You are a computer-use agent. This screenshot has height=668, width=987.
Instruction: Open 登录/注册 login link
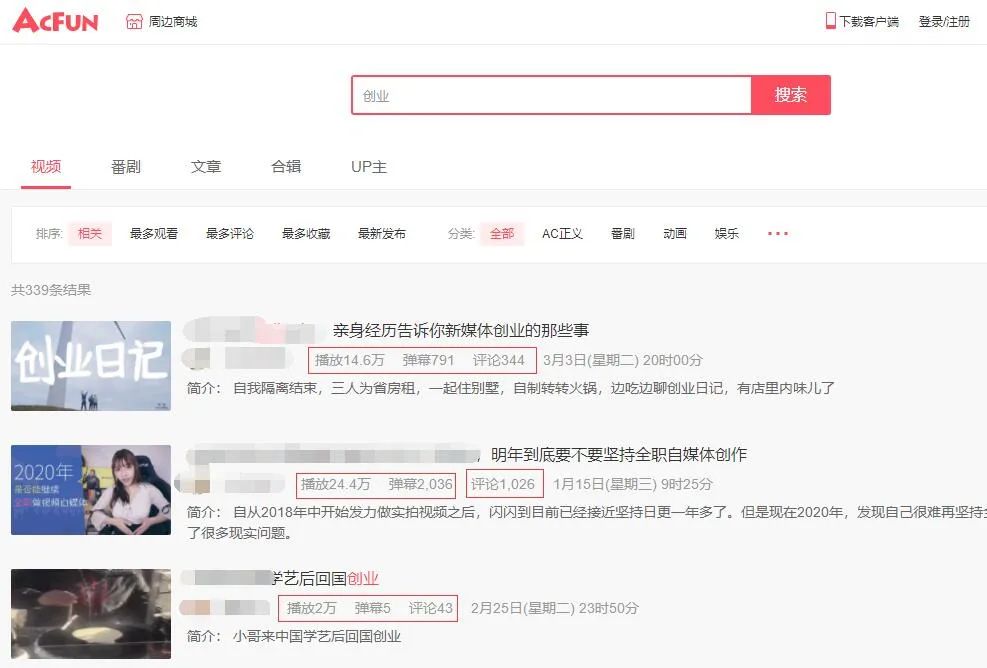click(x=944, y=21)
